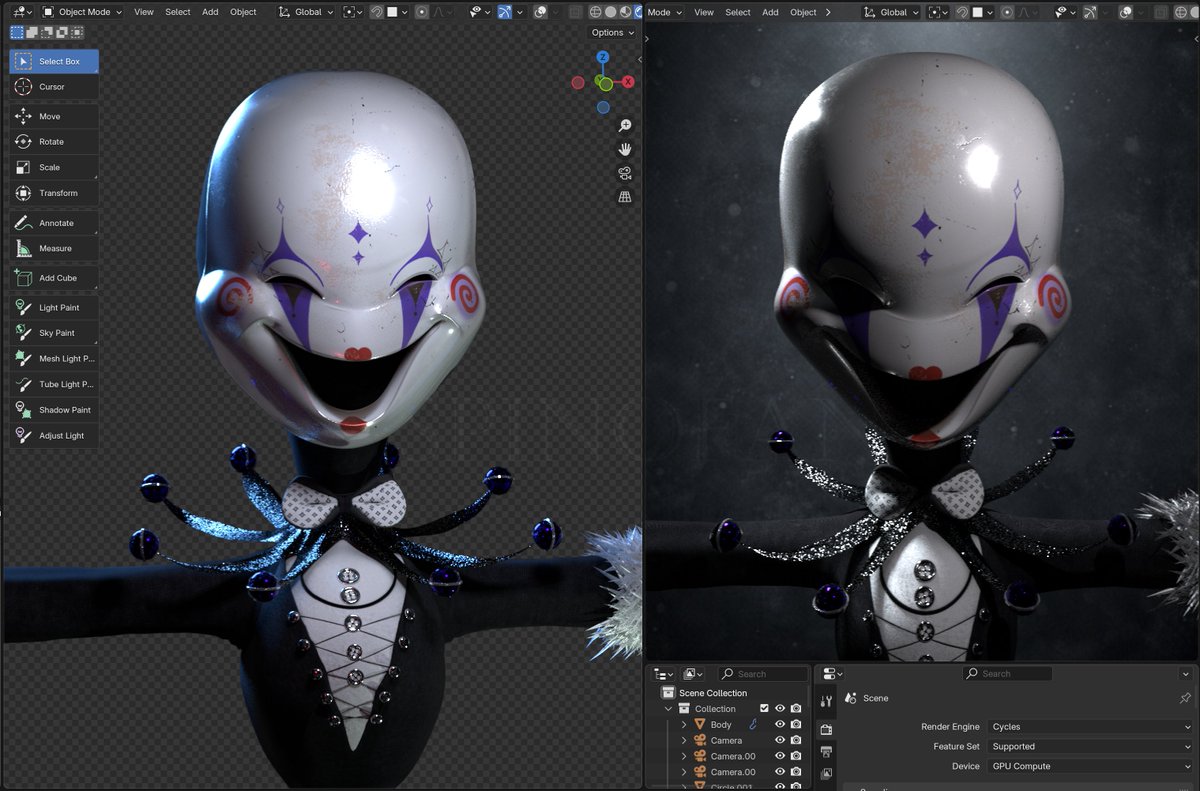Switch perspective/orthographic grid icon
Image resolution: width=1200 pixels, height=791 pixels.
(x=625, y=197)
